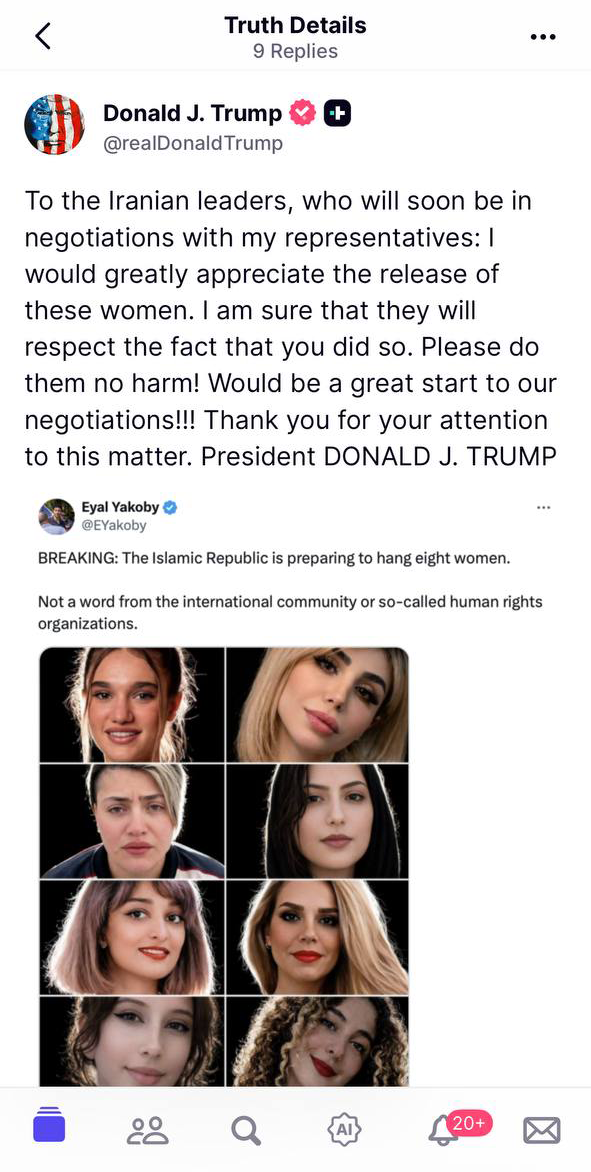Tap the plus badge next to Donald J. Trump
Screen dimensions: 591x1172
[337, 113]
